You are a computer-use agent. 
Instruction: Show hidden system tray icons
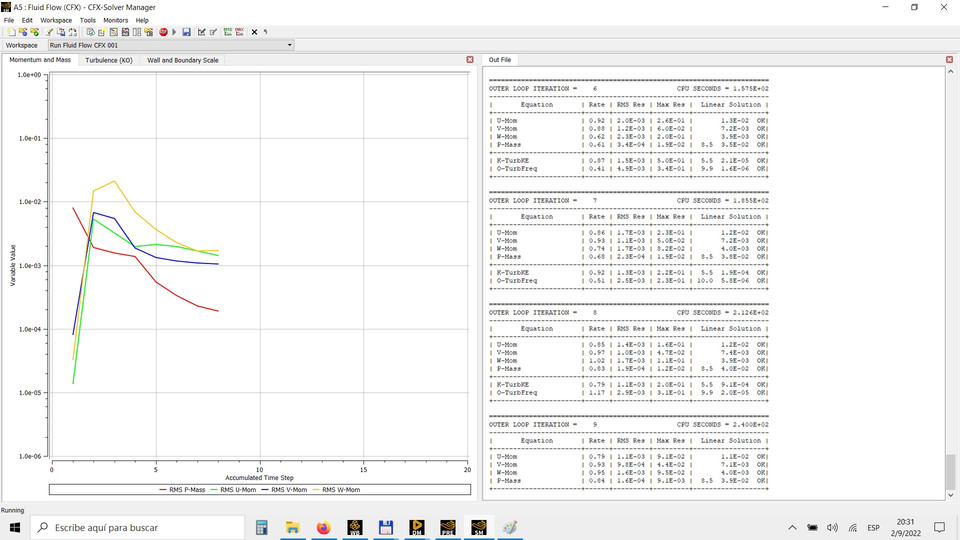pyautogui.click(x=793, y=527)
